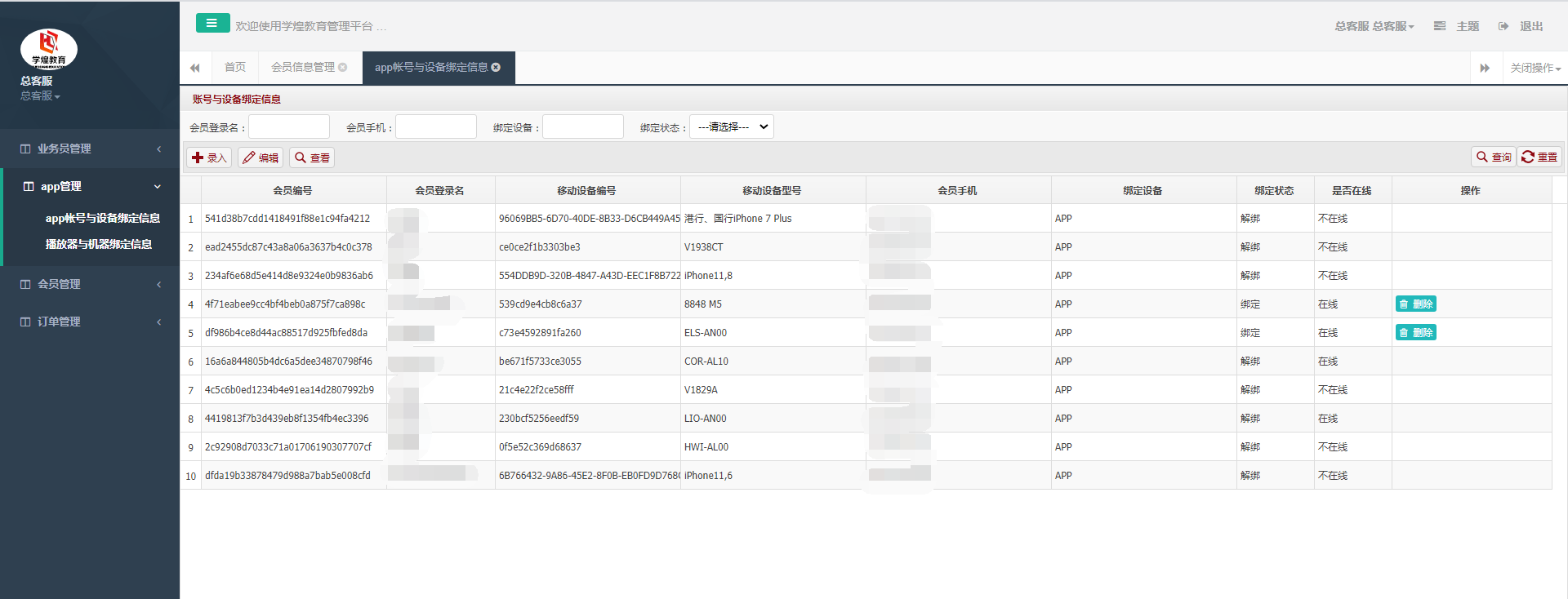The image size is (1568, 599).
Task: Click the 录入 add button
Action: pos(209,158)
